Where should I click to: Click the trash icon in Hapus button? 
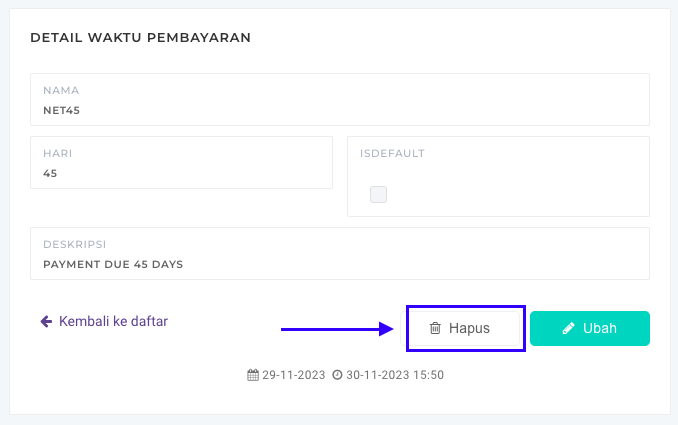(x=435, y=328)
